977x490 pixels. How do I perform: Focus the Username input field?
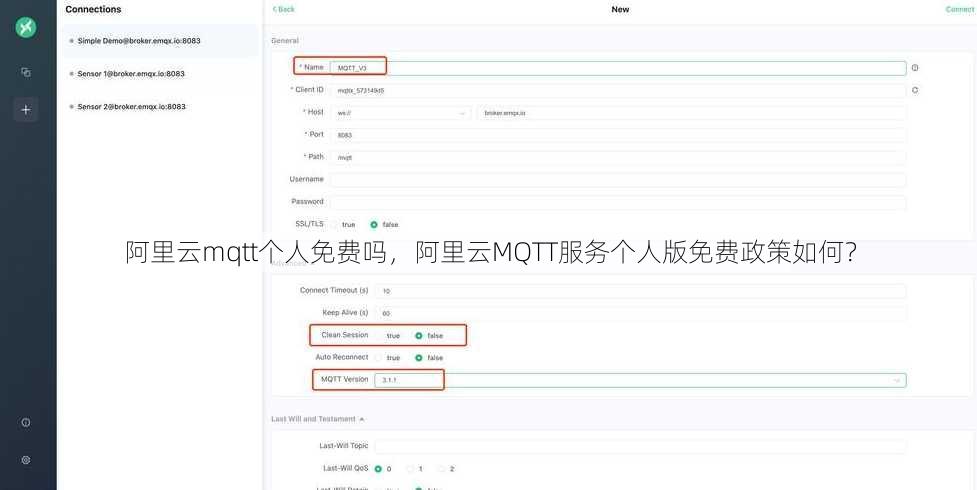(617, 180)
